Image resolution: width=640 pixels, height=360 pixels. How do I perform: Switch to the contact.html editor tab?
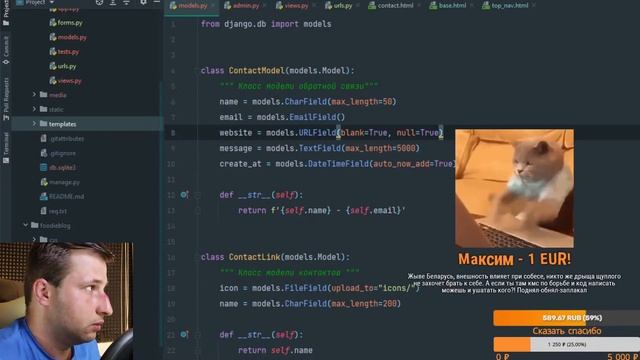(391, 6)
